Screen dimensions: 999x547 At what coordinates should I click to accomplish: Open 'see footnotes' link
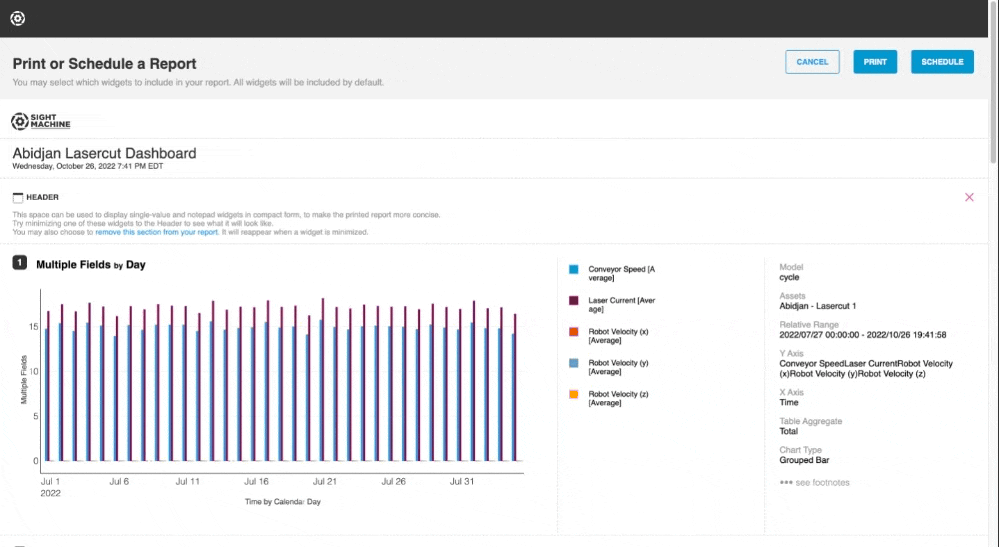pyautogui.click(x=815, y=483)
